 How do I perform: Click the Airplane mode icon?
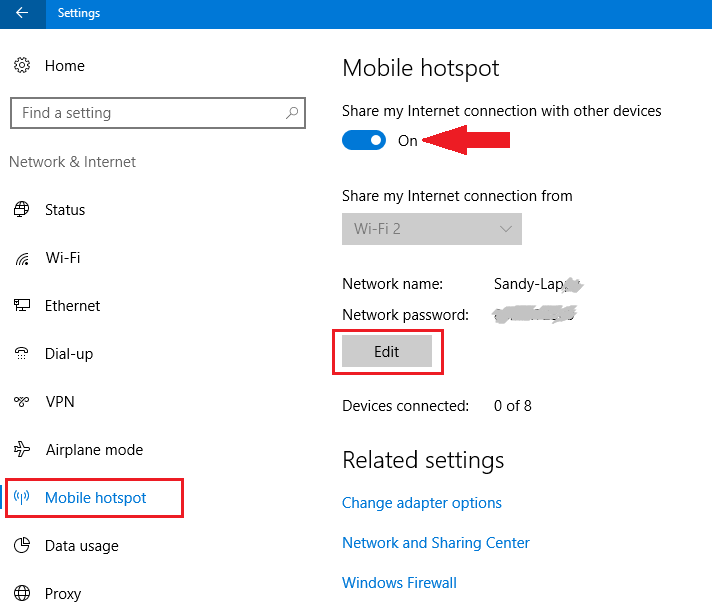tap(22, 450)
